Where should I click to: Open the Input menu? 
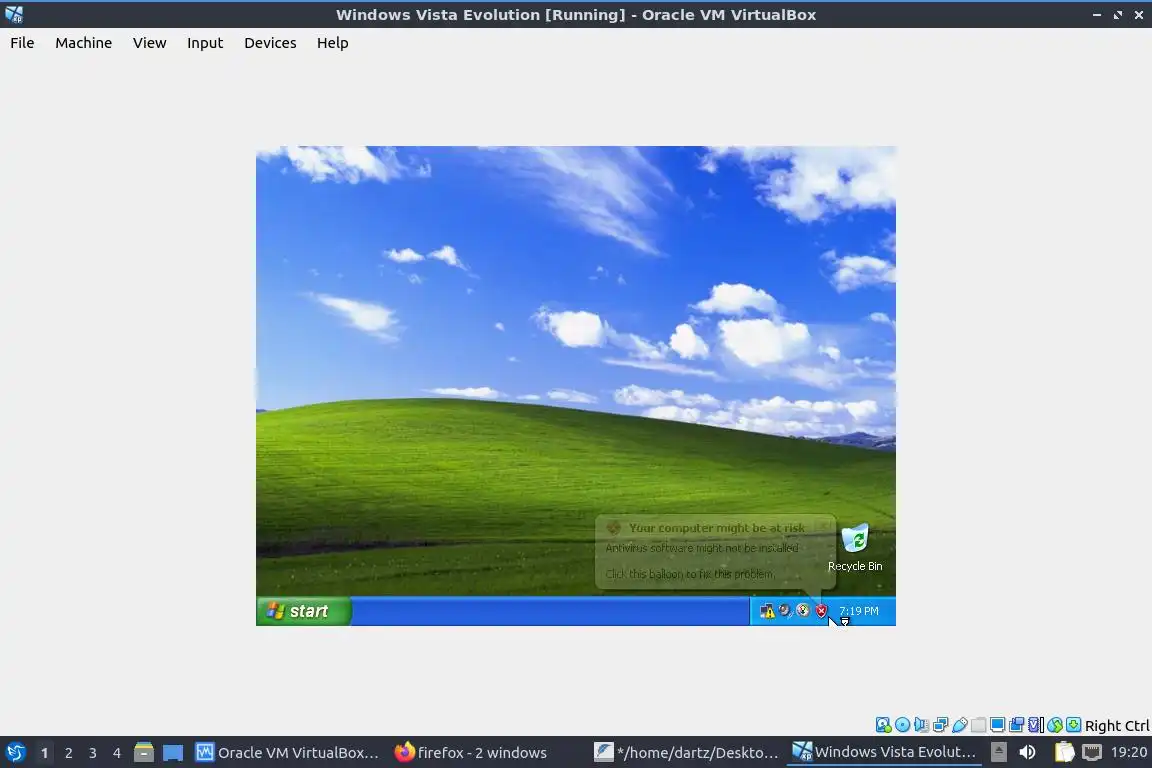204,43
